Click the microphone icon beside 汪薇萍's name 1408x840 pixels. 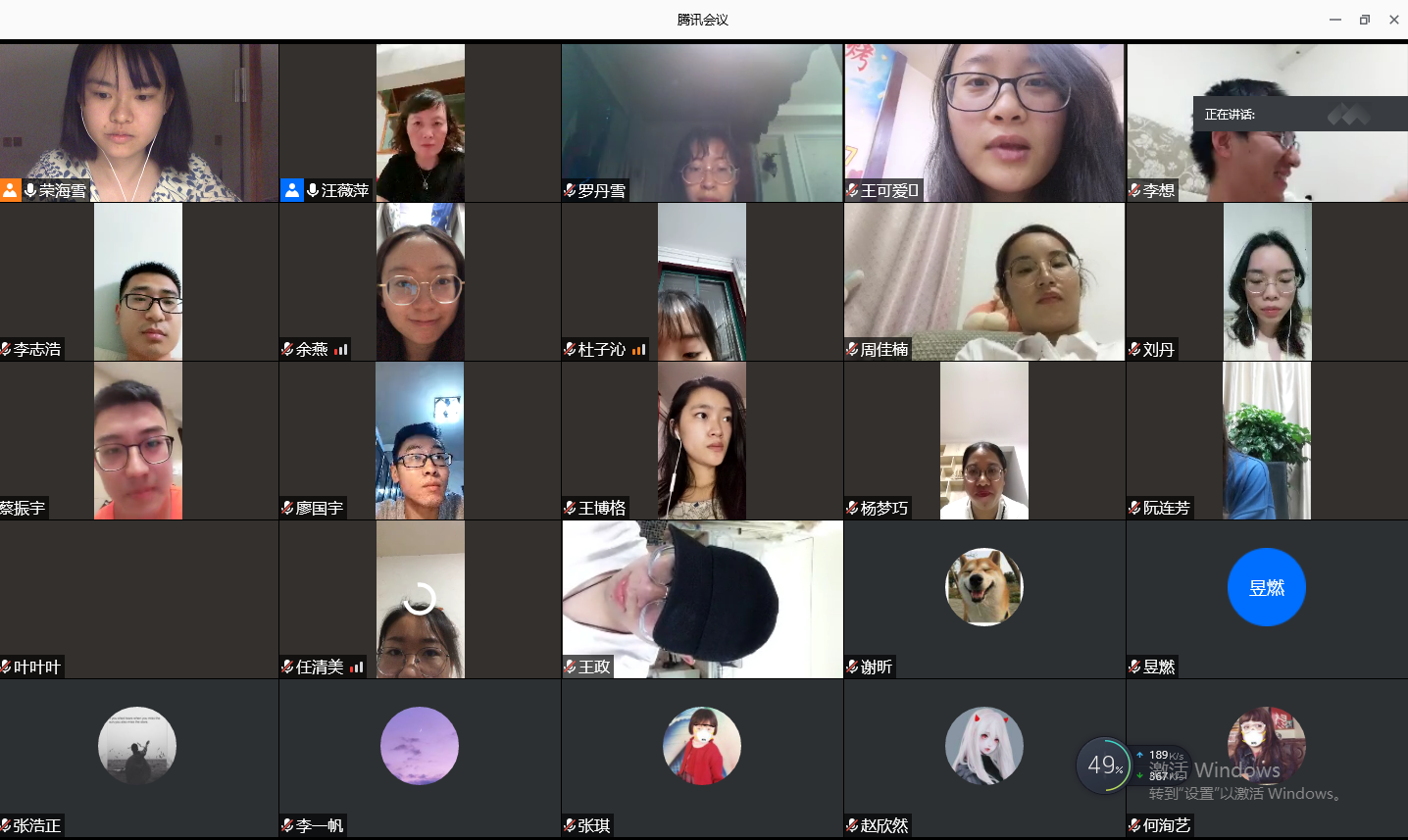[x=313, y=190]
